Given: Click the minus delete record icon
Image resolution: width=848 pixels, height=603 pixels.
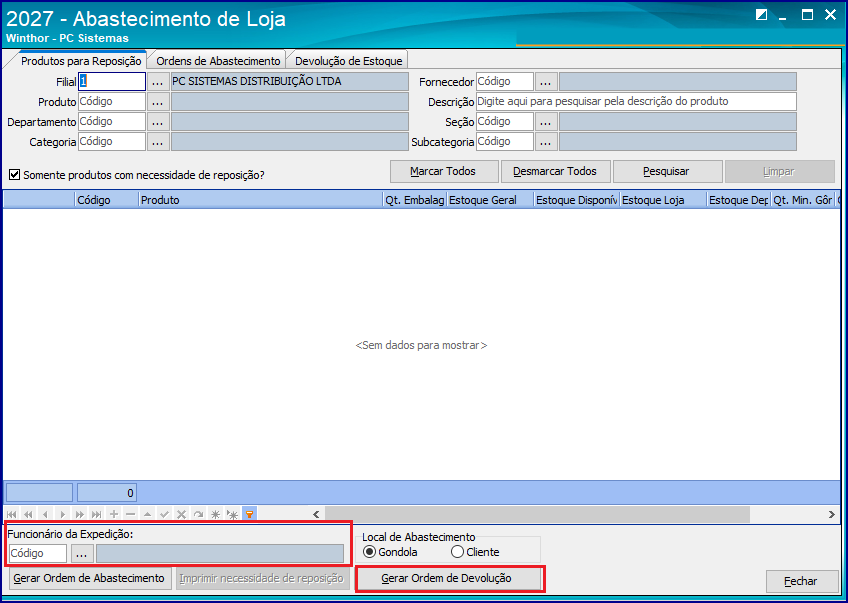Looking at the screenshot, I should (130, 514).
